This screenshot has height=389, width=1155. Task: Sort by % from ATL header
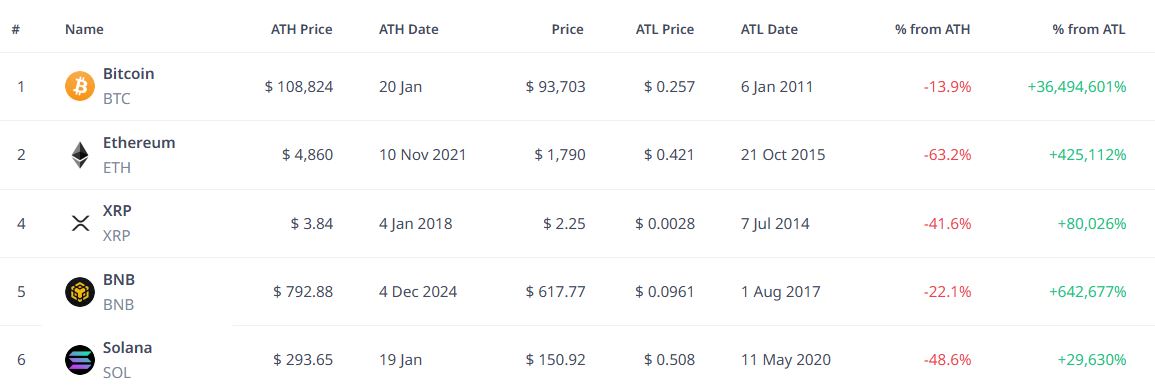click(1089, 29)
